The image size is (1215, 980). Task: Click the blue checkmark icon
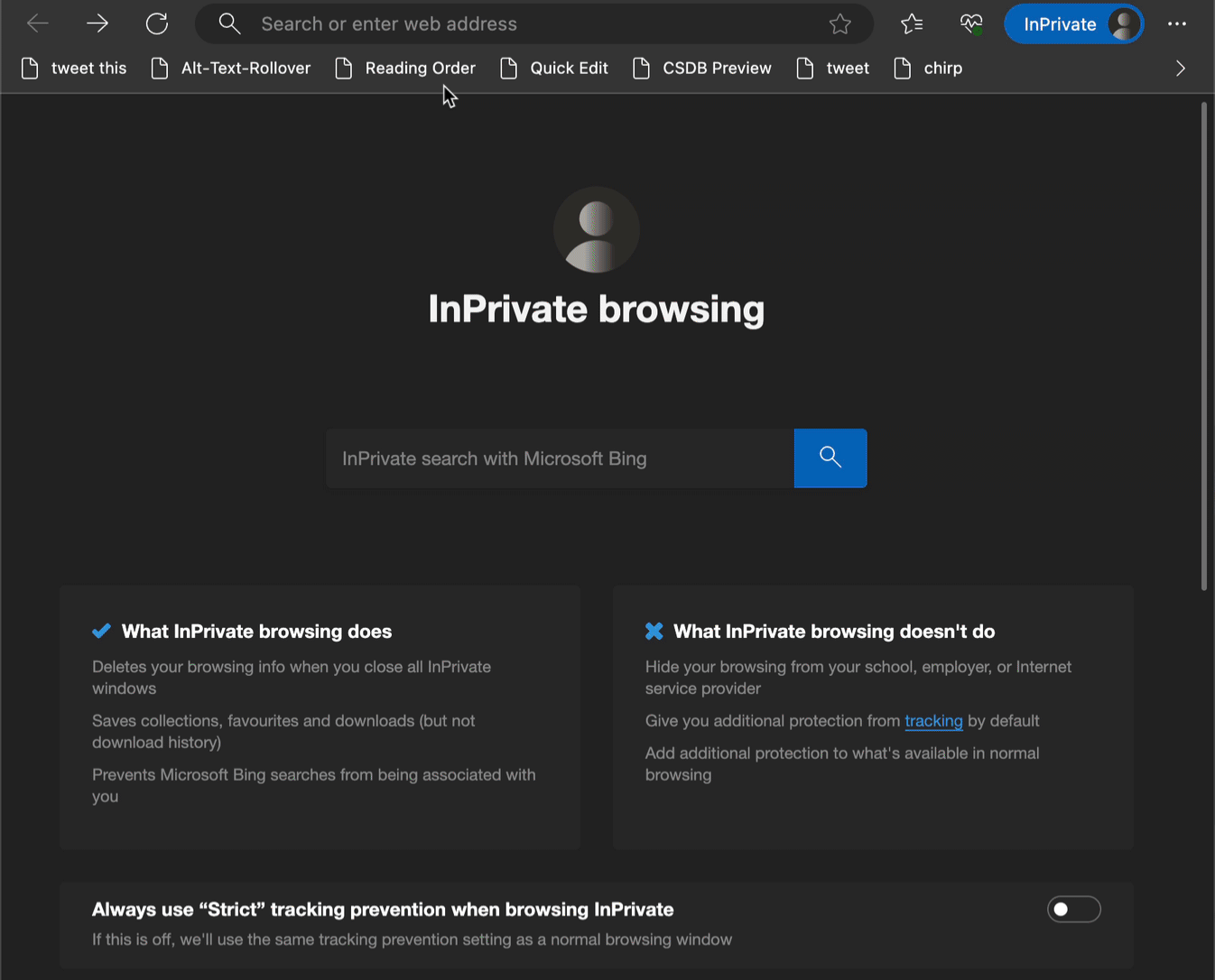coord(102,631)
